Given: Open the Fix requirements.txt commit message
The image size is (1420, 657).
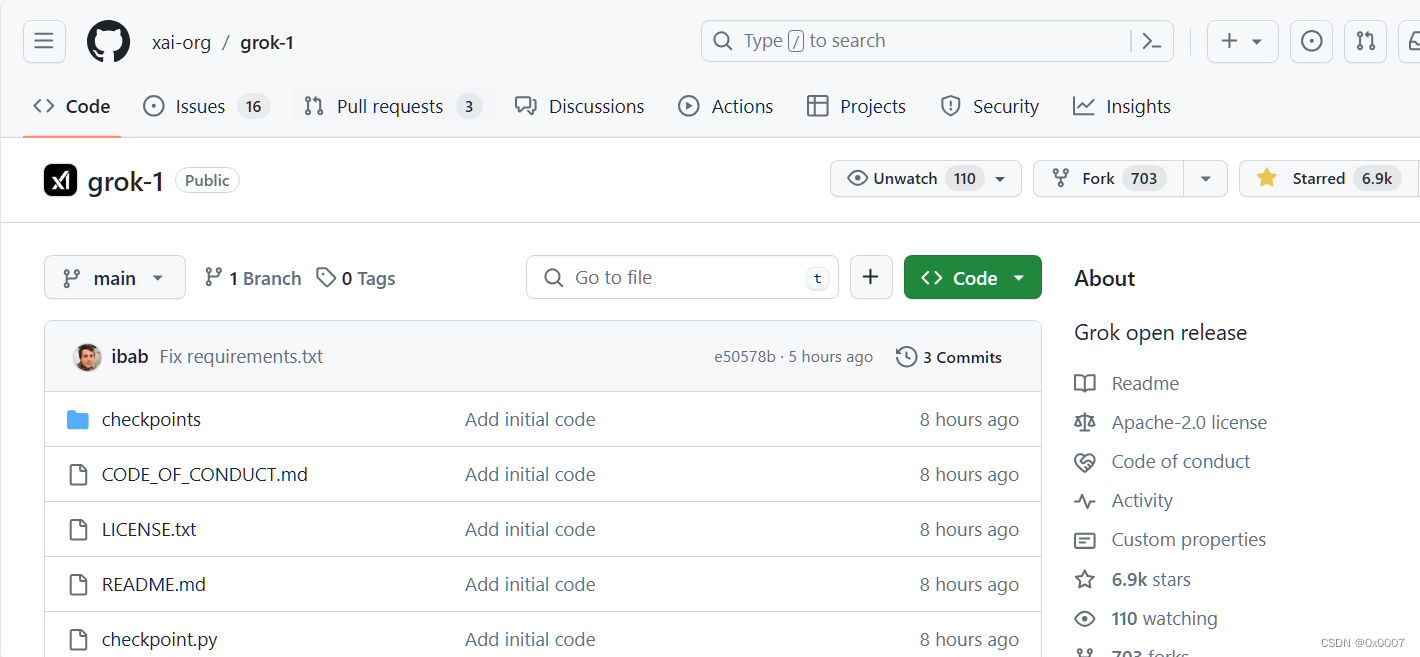Looking at the screenshot, I should tap(241, 357).
